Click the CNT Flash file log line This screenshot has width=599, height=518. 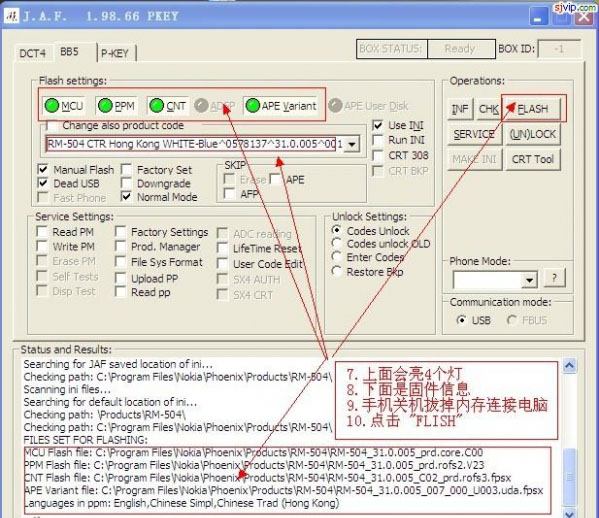[267, 478]
